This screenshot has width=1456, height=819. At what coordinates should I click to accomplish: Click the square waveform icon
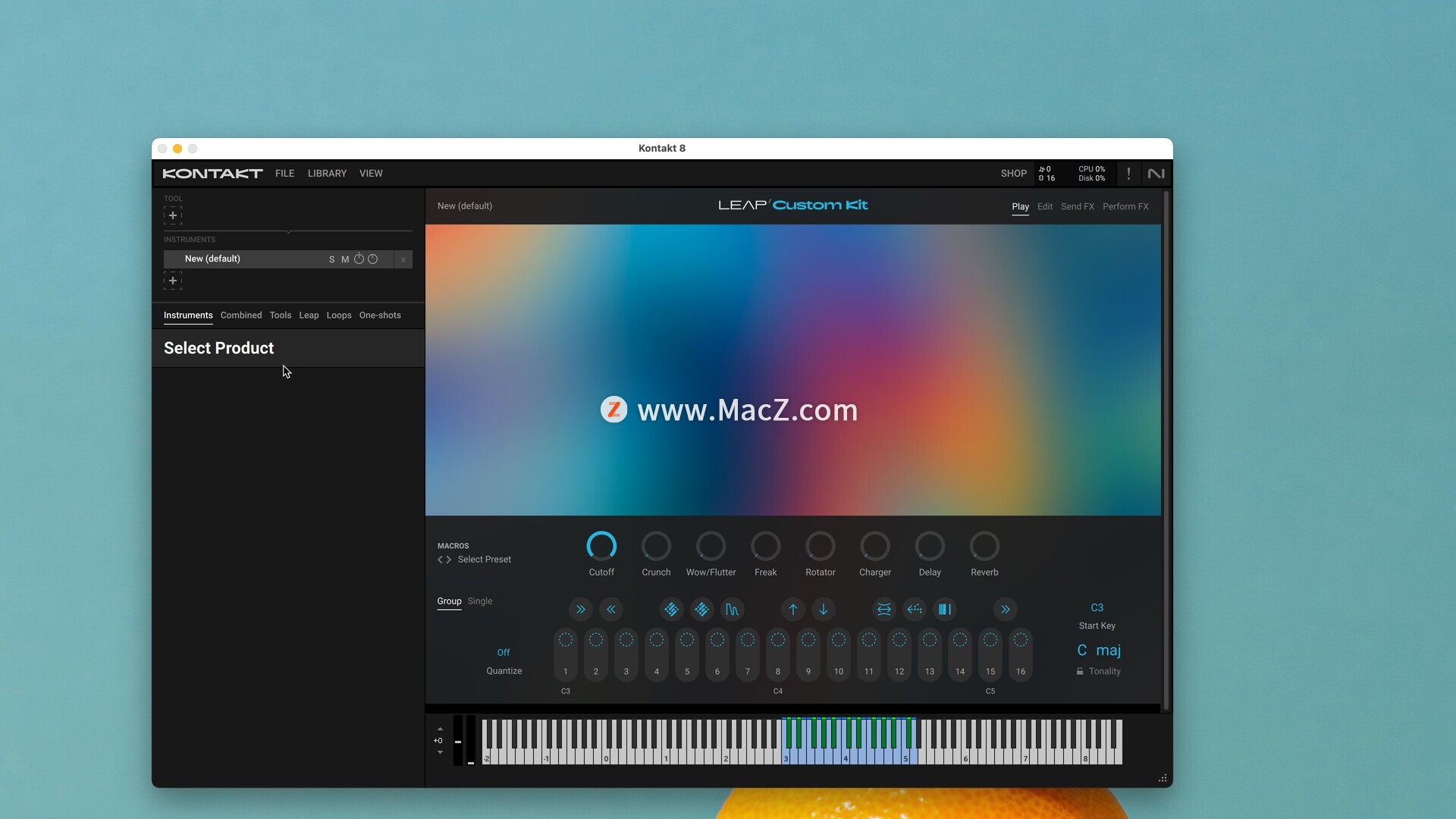point(732,609)
